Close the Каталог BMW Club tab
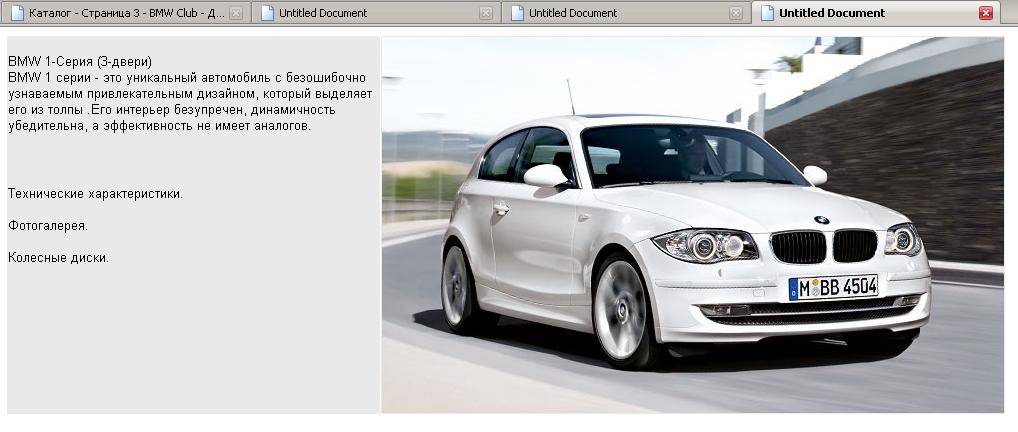This screenshot has width=1018, height=432. 236,13
